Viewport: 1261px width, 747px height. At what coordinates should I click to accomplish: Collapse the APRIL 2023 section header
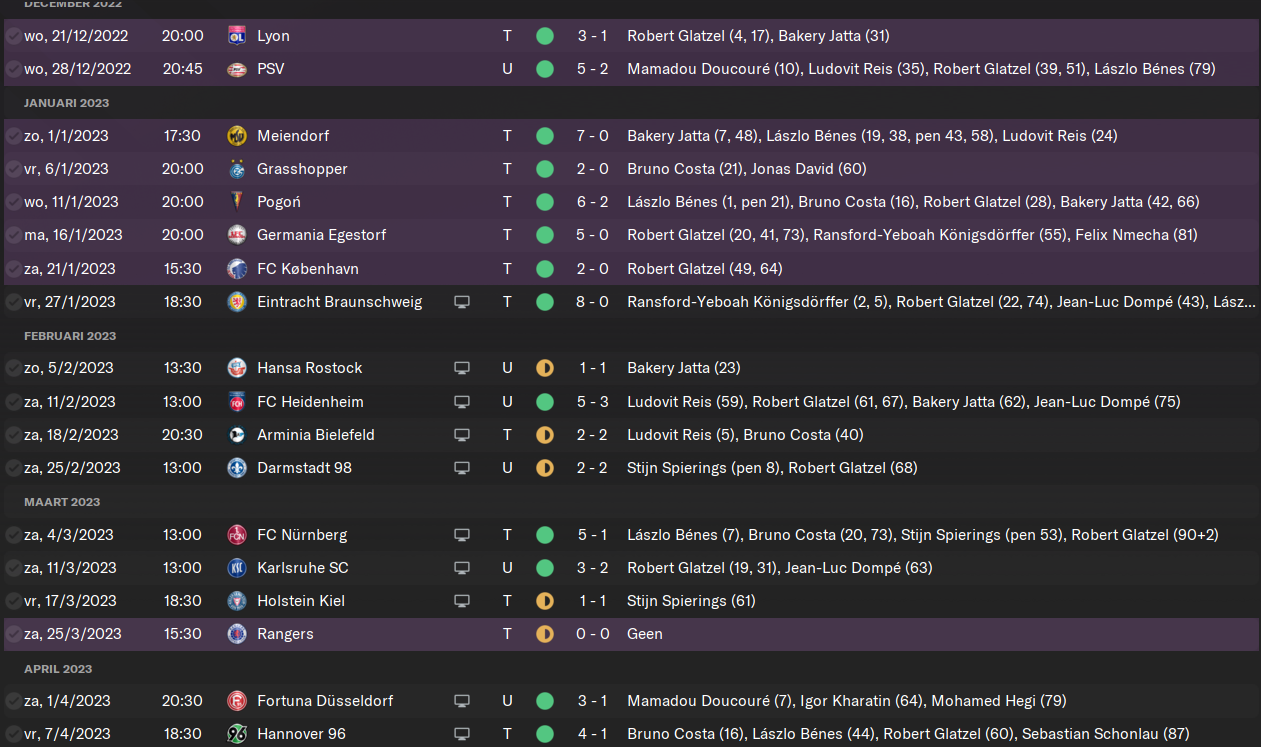click(x=58, y=669)
